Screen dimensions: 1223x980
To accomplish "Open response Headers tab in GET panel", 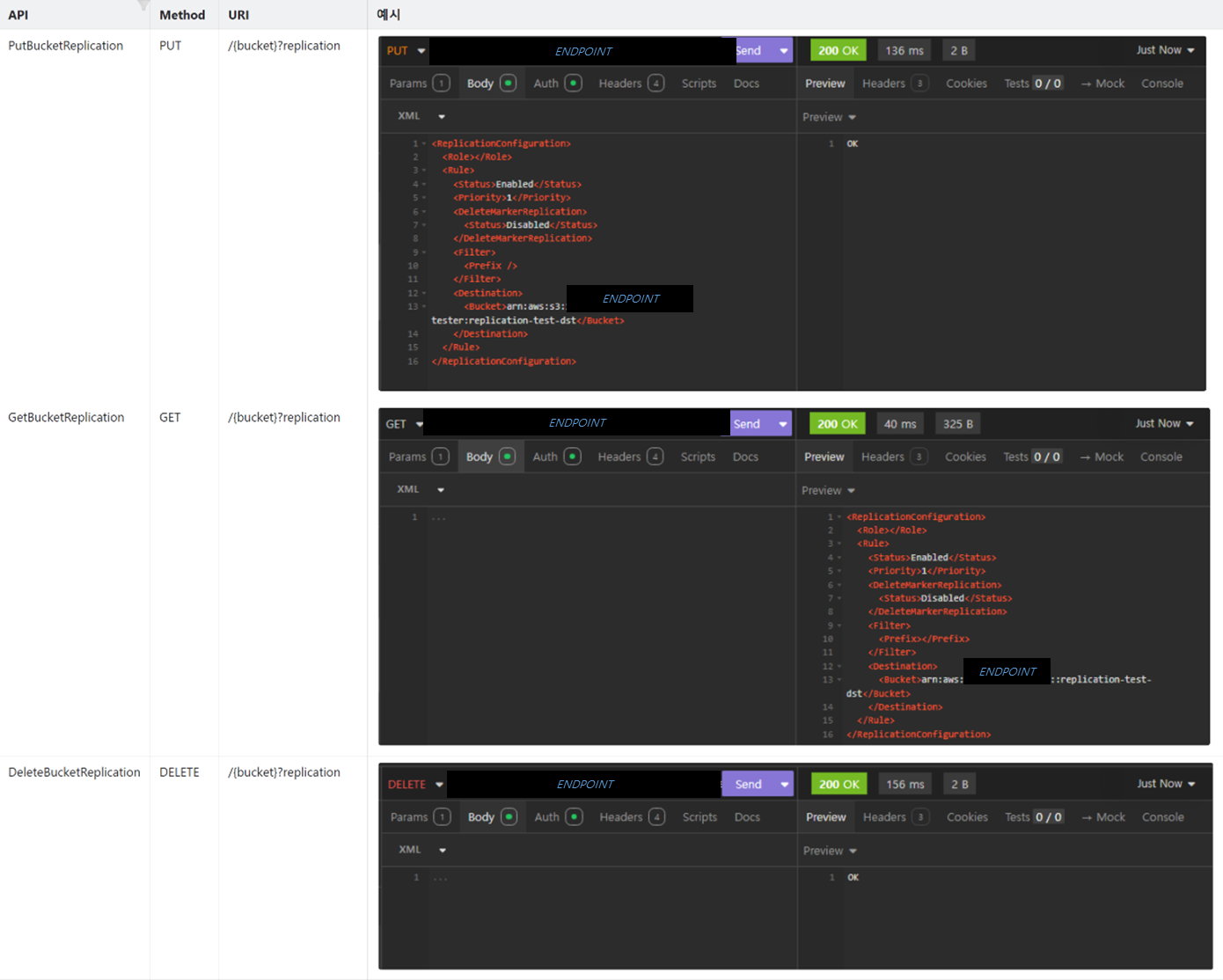I will 894,457.
